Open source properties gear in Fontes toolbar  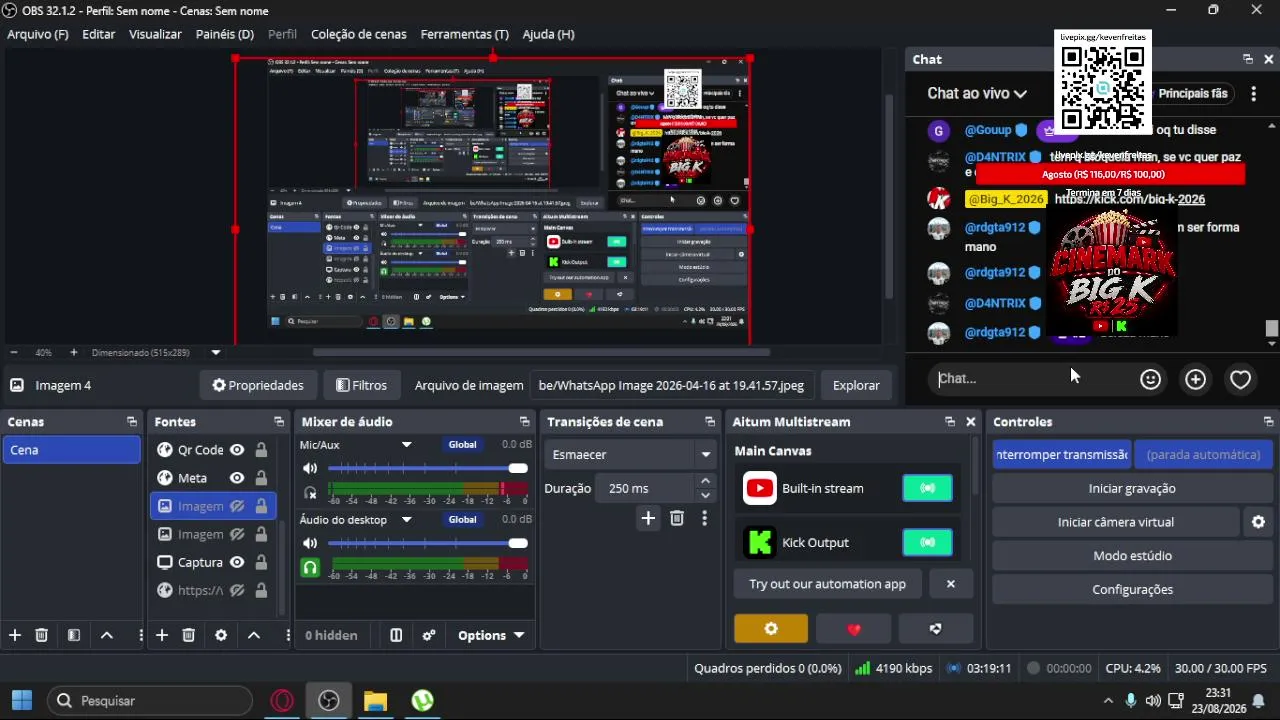click(x=221, y=635)
